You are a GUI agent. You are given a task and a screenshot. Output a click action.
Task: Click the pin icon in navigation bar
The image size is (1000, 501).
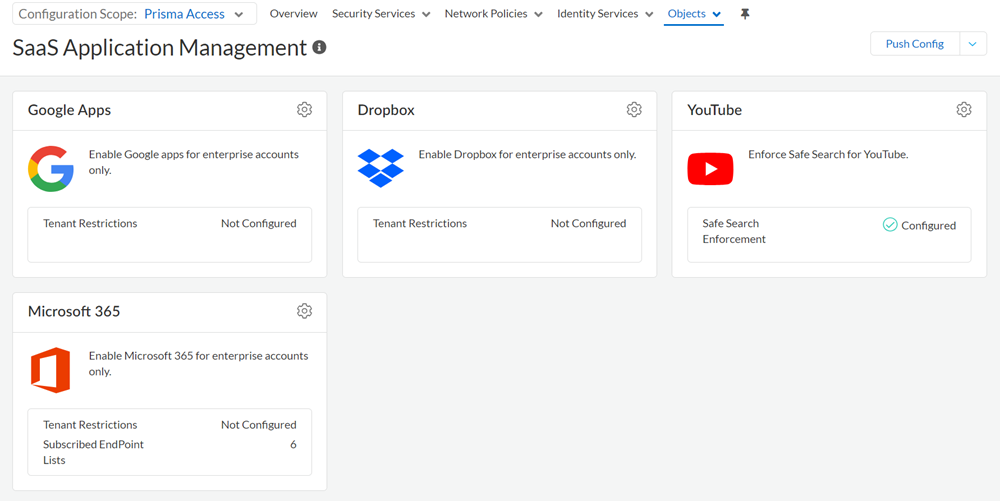744,14
